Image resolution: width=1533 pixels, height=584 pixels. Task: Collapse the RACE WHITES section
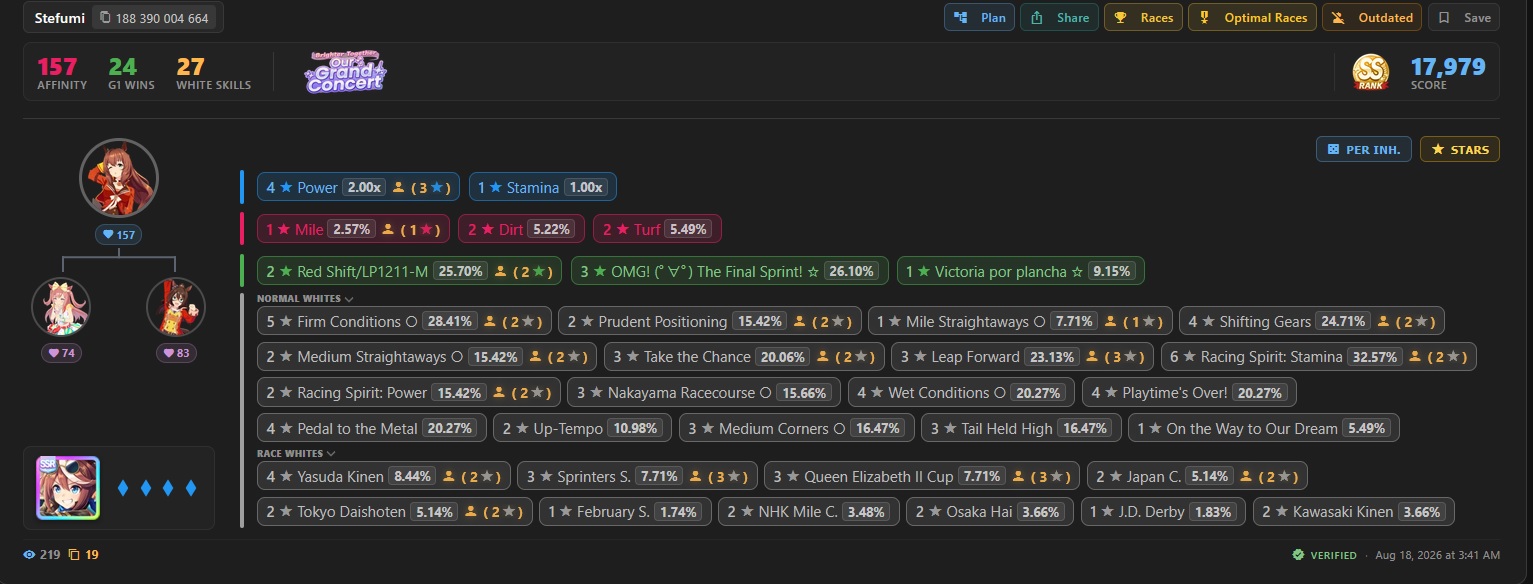297,453
